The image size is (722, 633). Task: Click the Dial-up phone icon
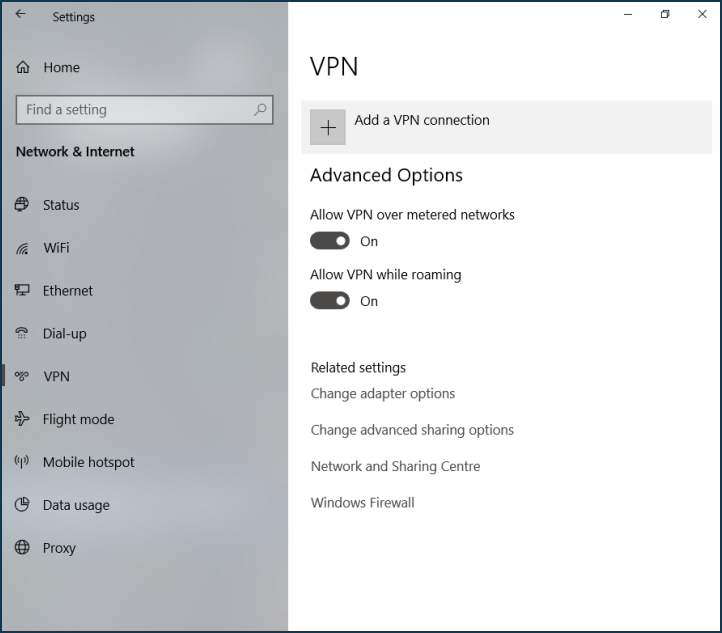point(22,334)
